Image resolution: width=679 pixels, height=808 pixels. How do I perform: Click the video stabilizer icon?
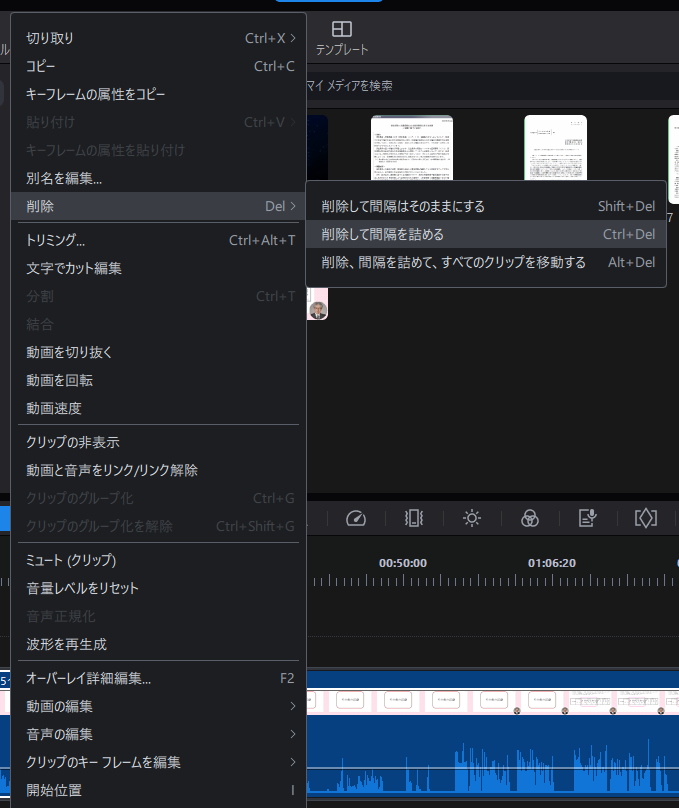click(x=414, y=518)
